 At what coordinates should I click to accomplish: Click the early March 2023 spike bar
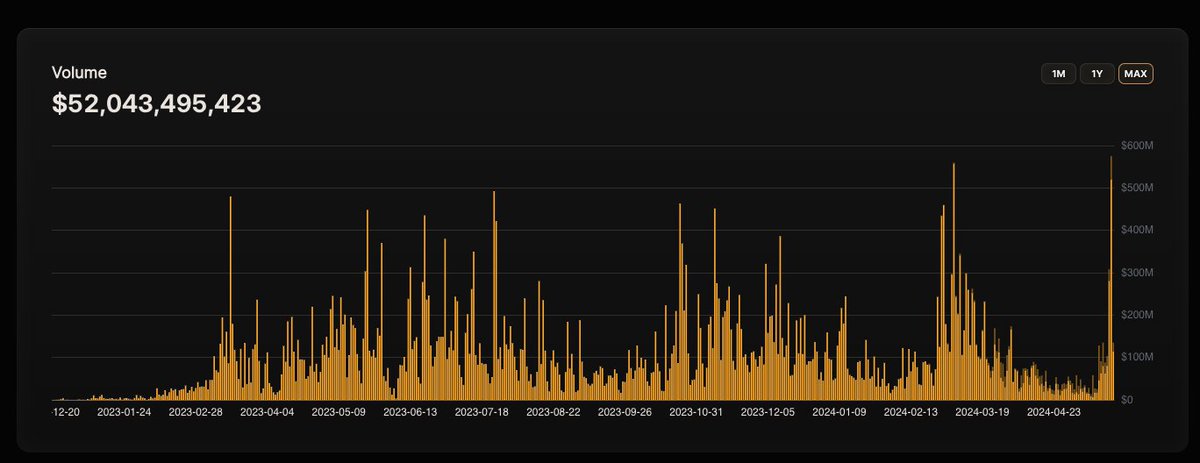tap(231, 298)
